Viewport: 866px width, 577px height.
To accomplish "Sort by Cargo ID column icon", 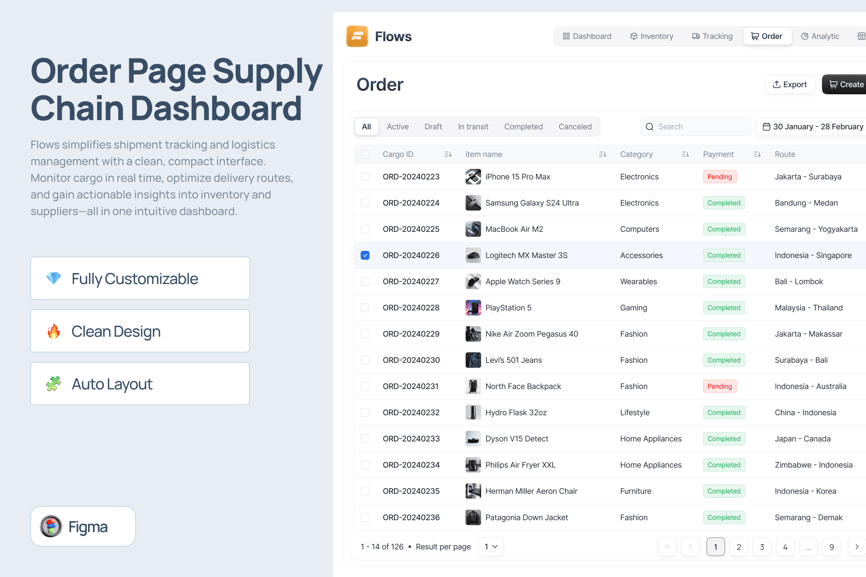I will (x=448, y=155).
